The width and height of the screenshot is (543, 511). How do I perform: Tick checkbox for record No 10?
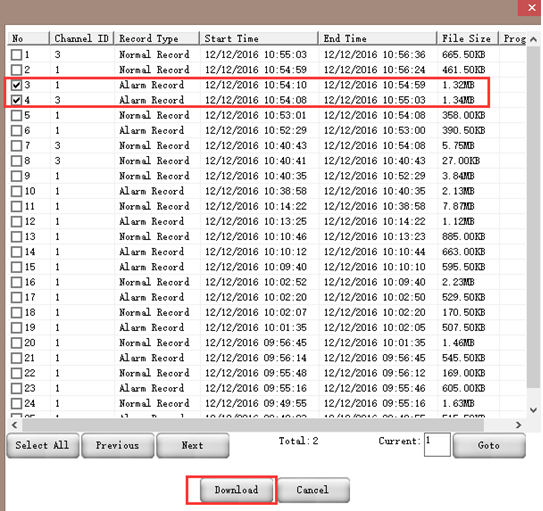[16, 191]
